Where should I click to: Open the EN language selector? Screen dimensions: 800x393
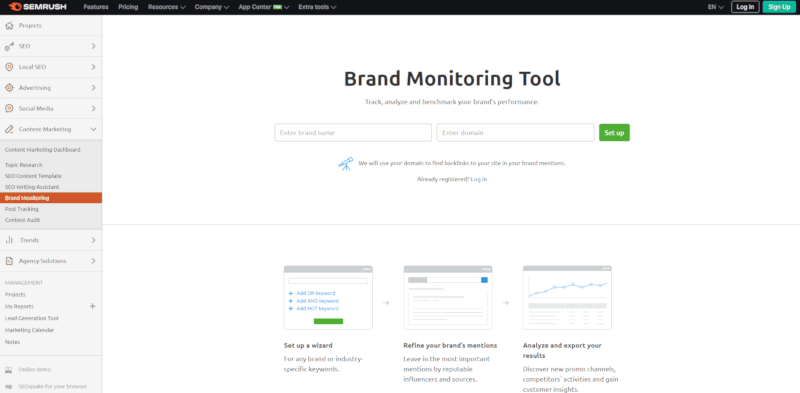tap(715, 7)
